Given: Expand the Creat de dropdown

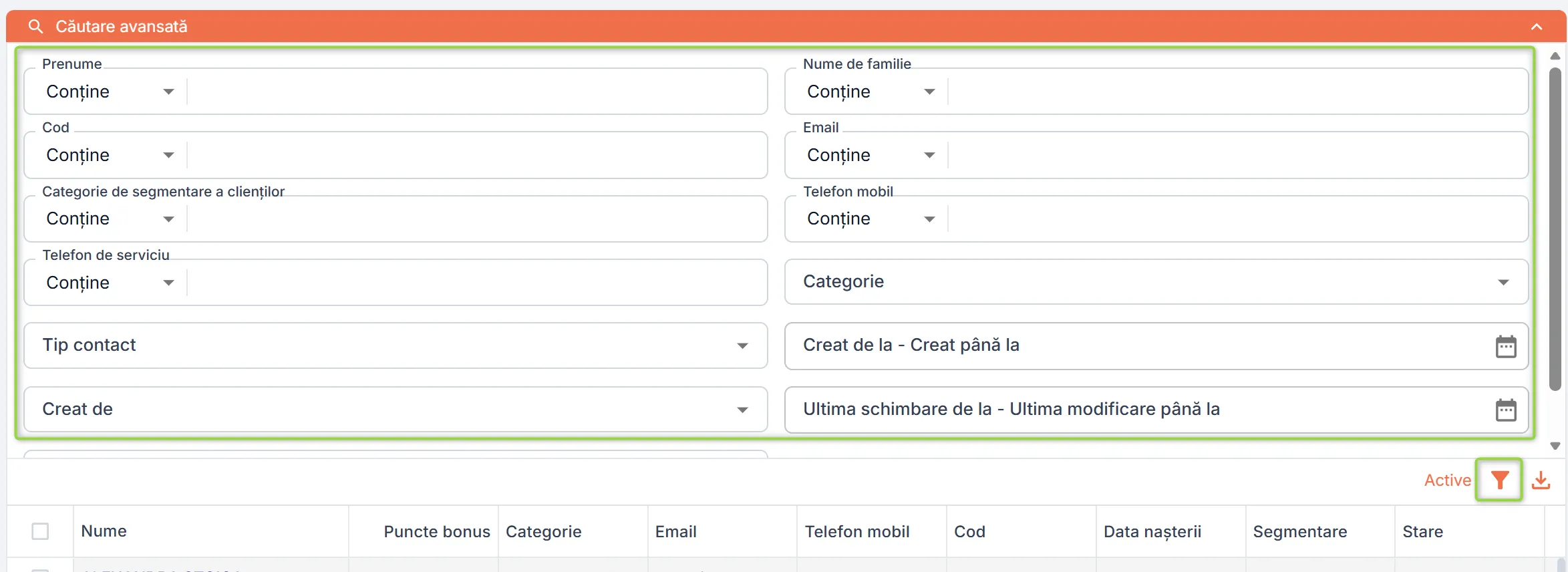Looking at the screenshot, I should tap(396, 410).
